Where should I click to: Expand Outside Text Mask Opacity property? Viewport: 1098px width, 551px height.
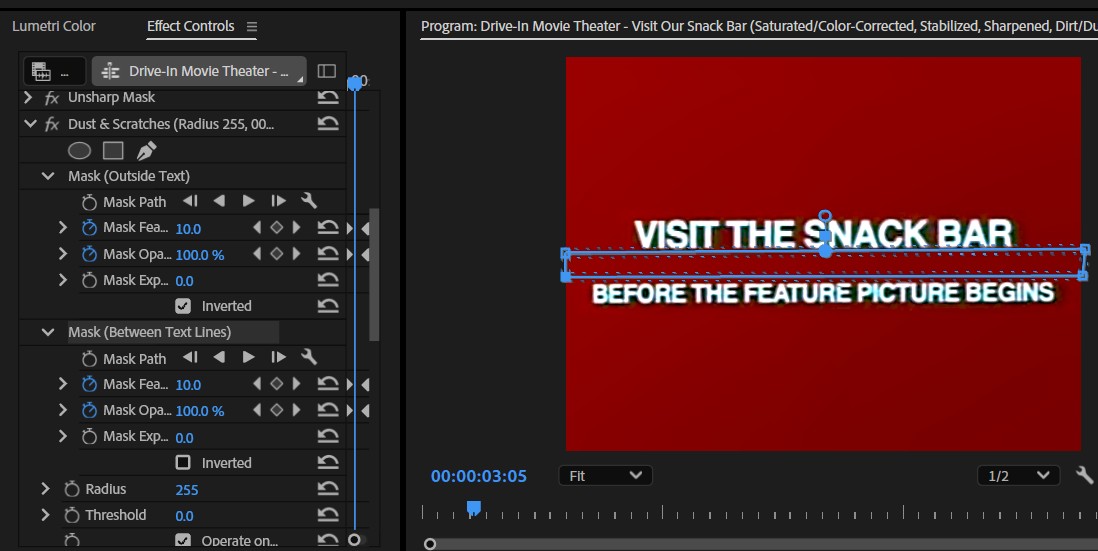(62, 253)
